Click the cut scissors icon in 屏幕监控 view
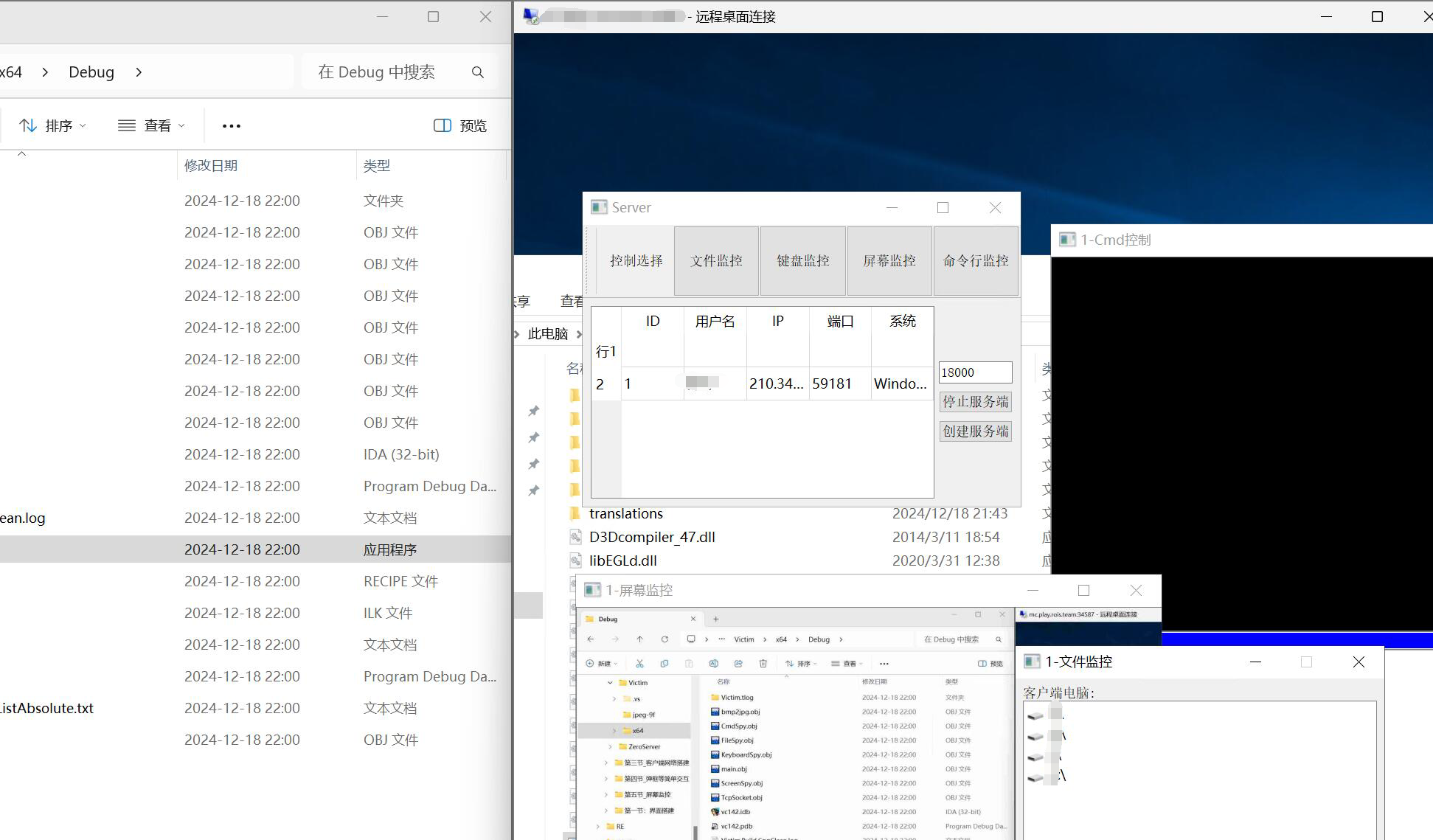The width and height of the screenshot is (1433, 840). pyautogui.click(x=639, y=664)
